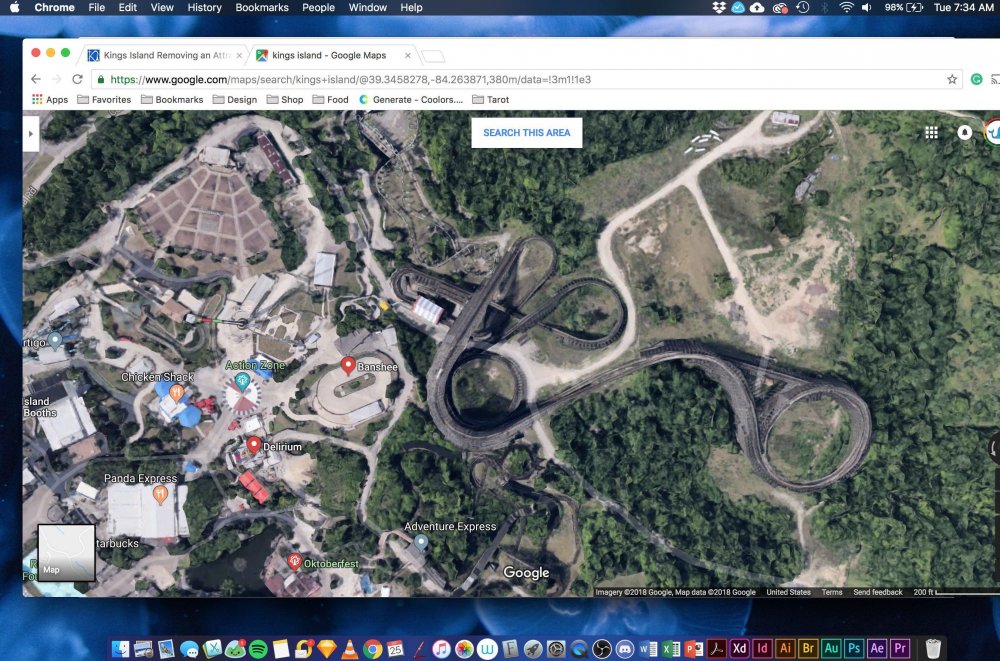Click the Delirium red map pin
Image resolution: width=1000 pixels, height=661 pixels.
254,445
